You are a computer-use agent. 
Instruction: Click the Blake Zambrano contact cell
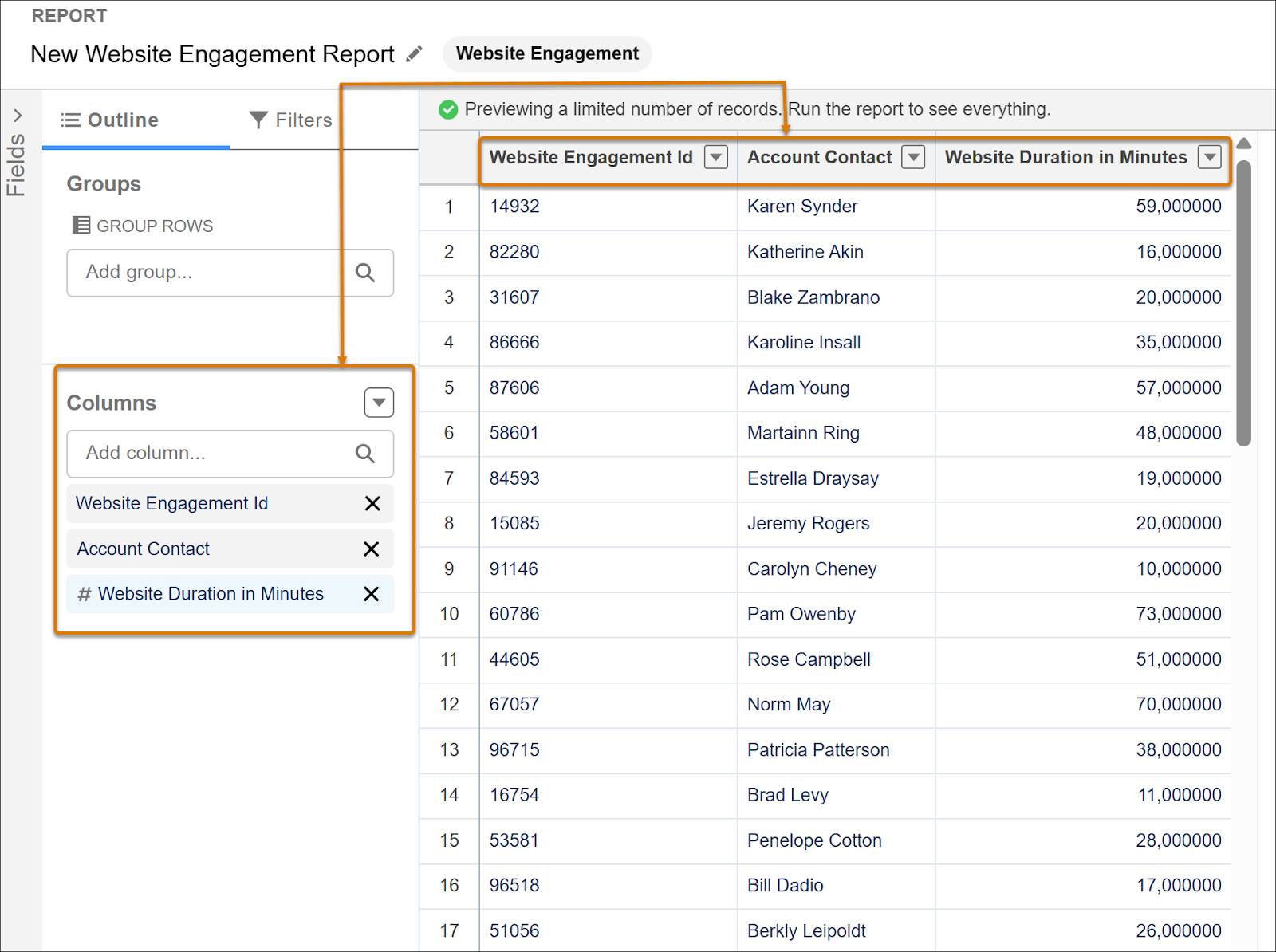836,297
